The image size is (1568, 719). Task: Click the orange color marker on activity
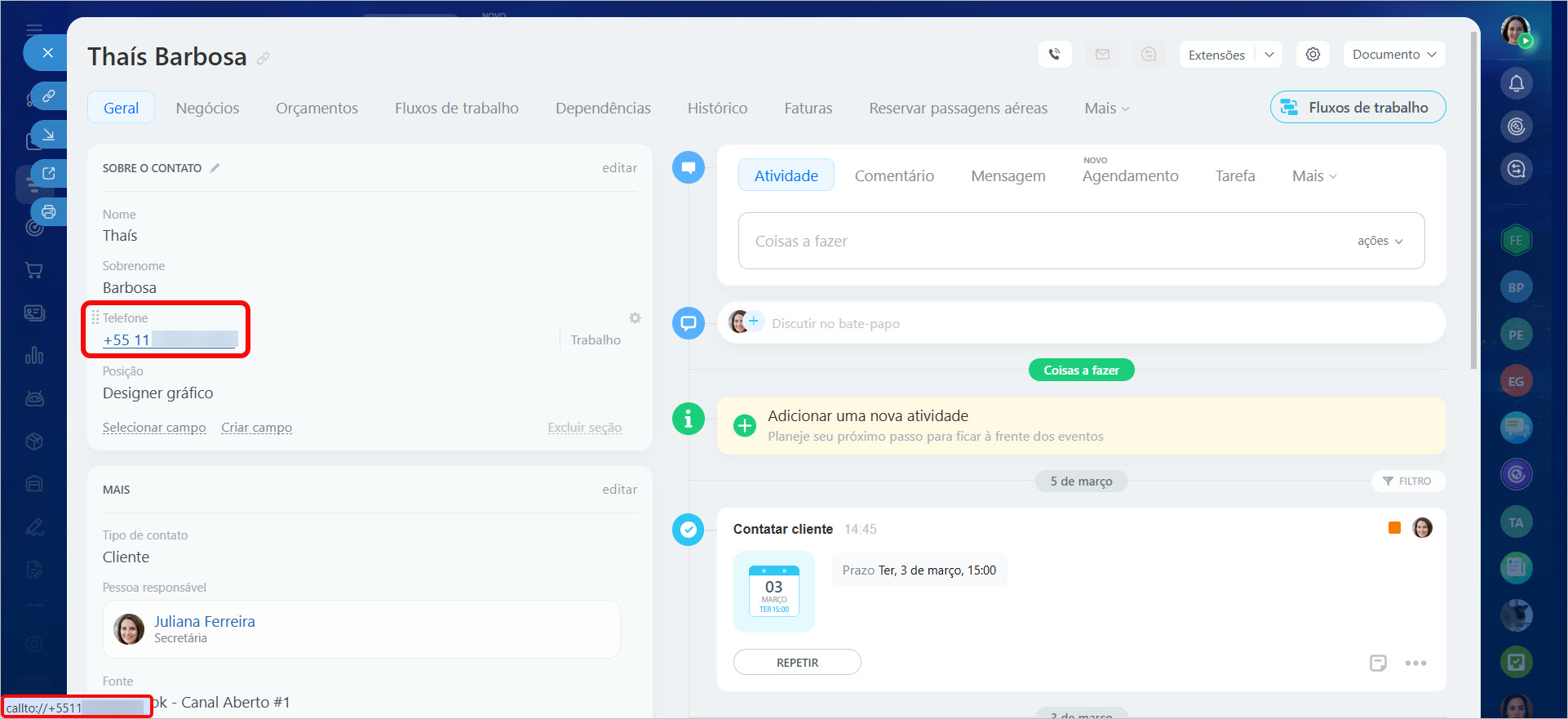(1394, 528)
